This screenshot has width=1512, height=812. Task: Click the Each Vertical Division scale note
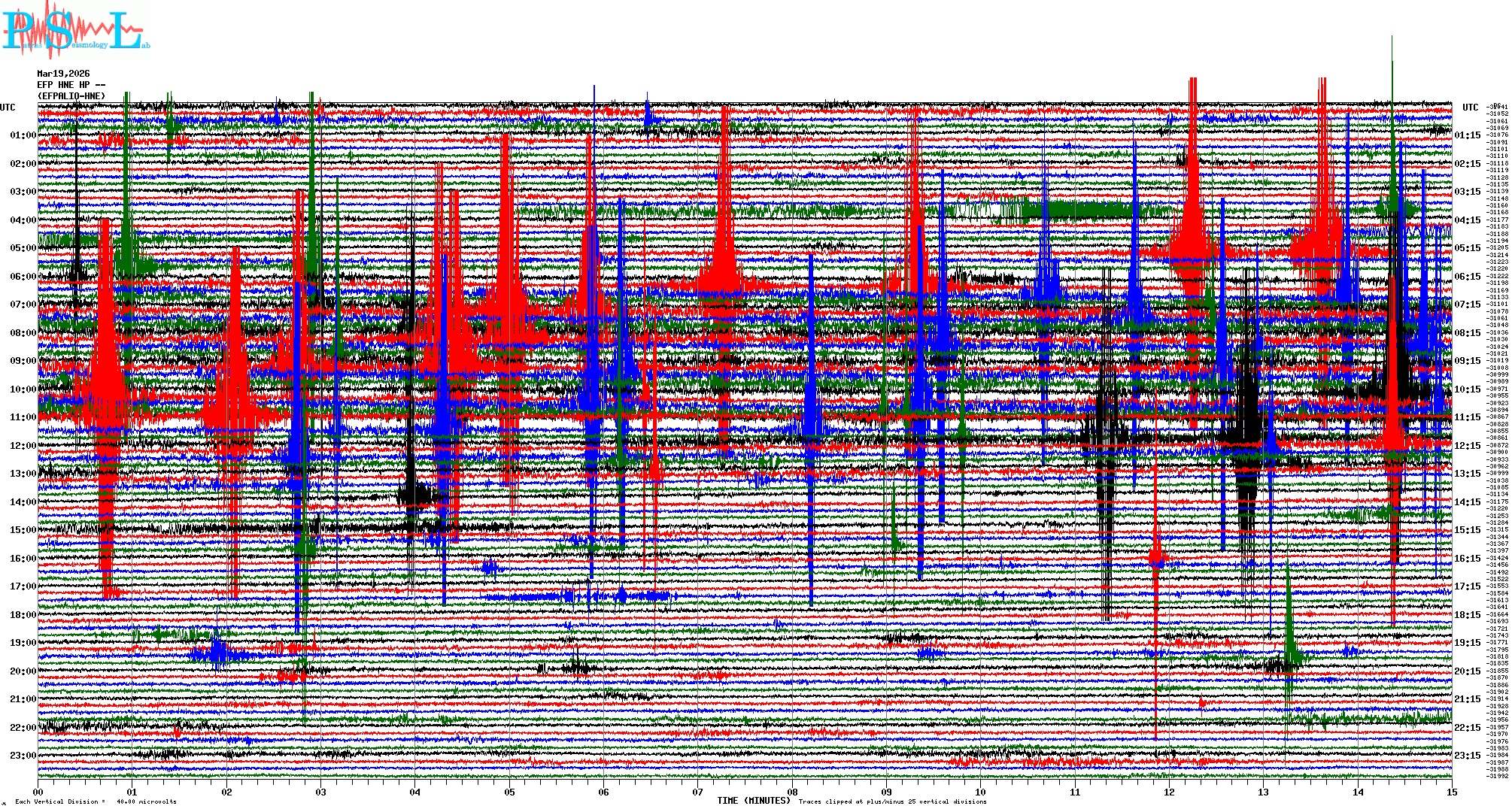click(96, 801)
